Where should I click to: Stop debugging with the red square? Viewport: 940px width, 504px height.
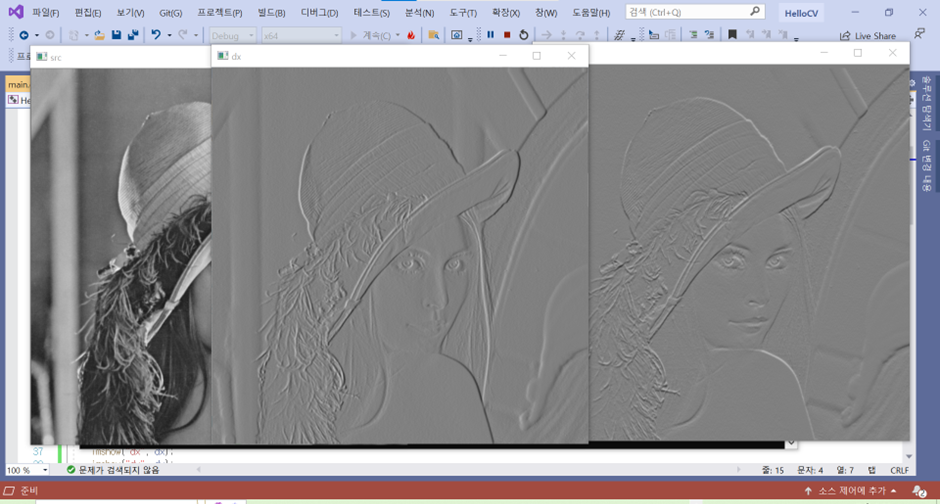[x=507, y=35]
